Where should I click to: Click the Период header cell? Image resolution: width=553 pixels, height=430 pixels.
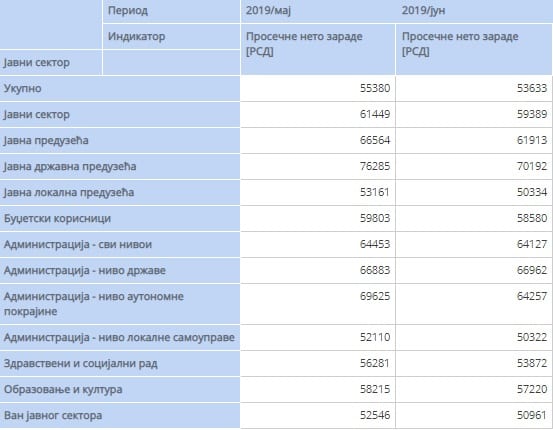tap(171, 11)
